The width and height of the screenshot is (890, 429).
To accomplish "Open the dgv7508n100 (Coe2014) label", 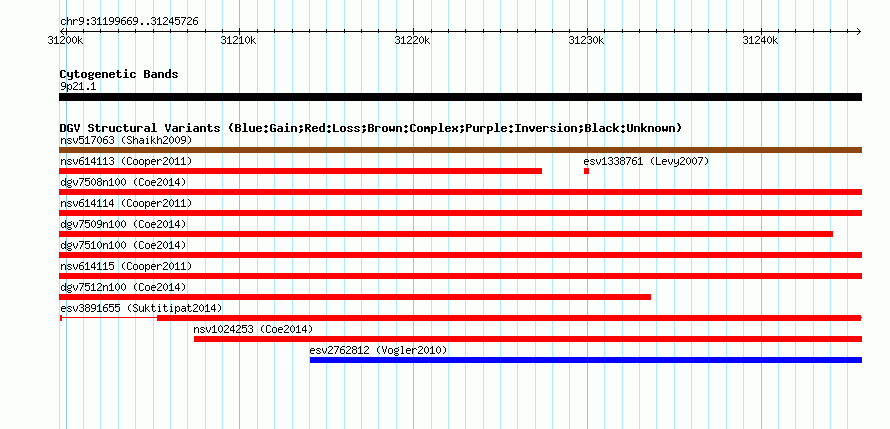I will tap(123, 182).
